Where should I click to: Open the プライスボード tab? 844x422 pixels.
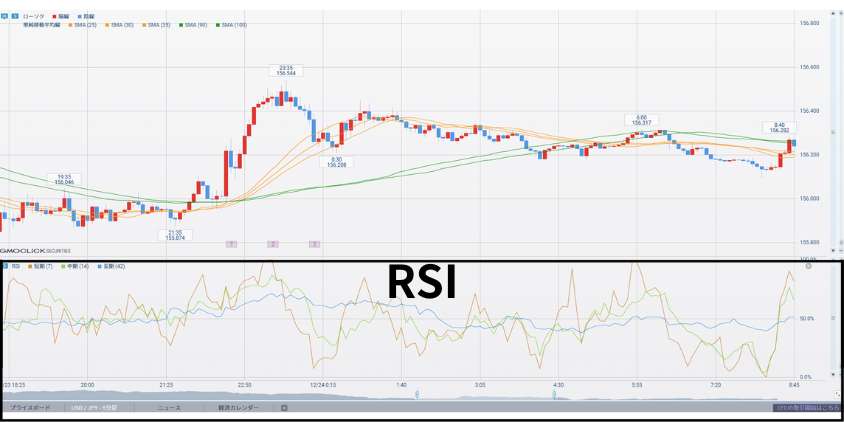[x=30, y=408]
